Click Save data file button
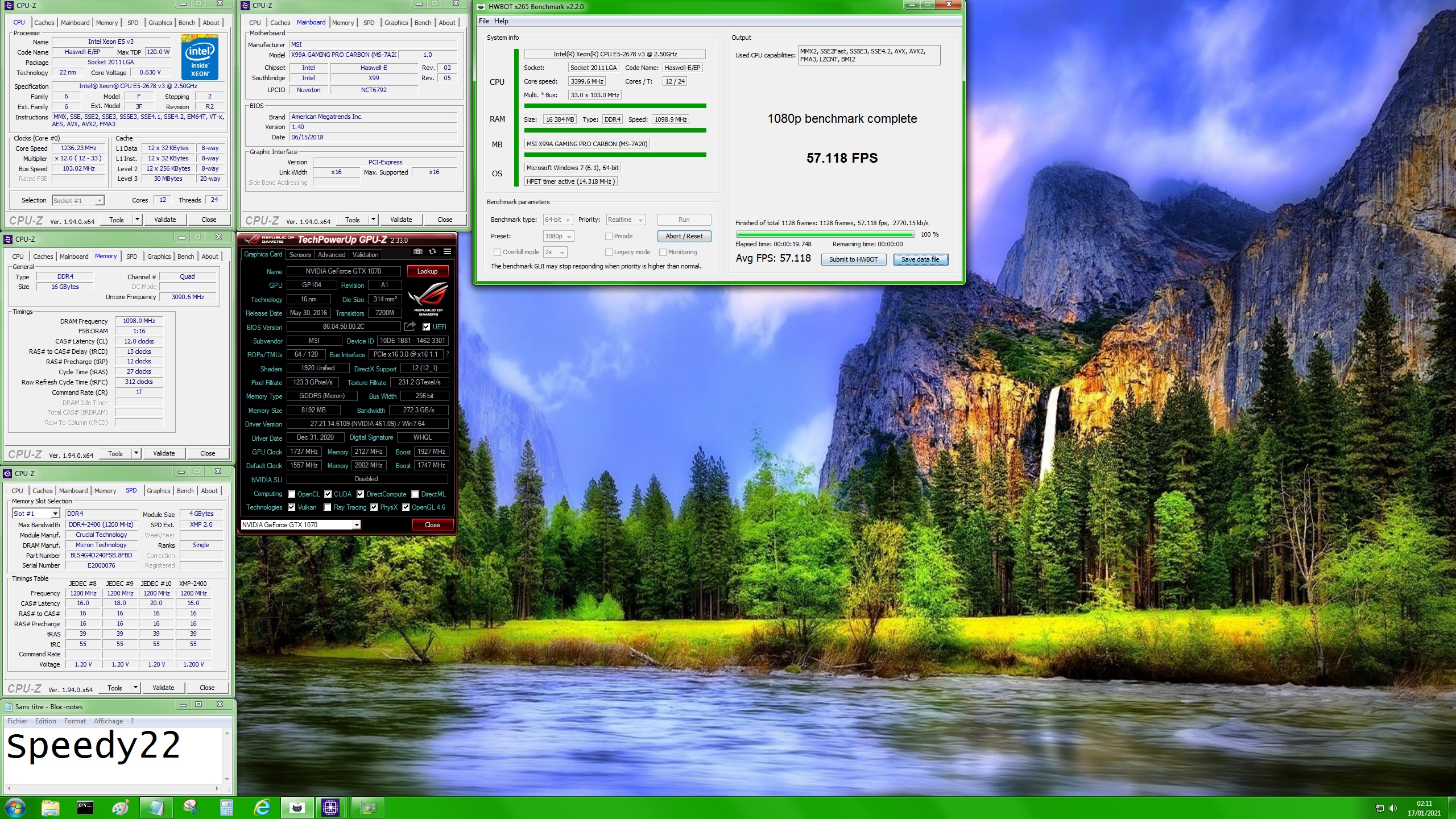The width and height of the screenshot is (1456, 819). coord(920,259)
